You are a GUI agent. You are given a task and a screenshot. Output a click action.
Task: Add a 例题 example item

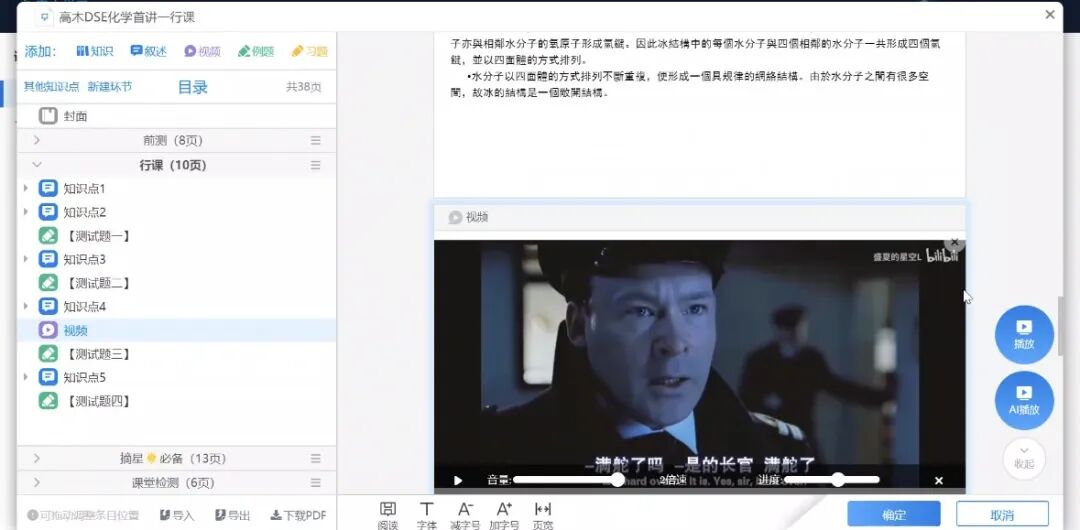click(x=256, y=51)
